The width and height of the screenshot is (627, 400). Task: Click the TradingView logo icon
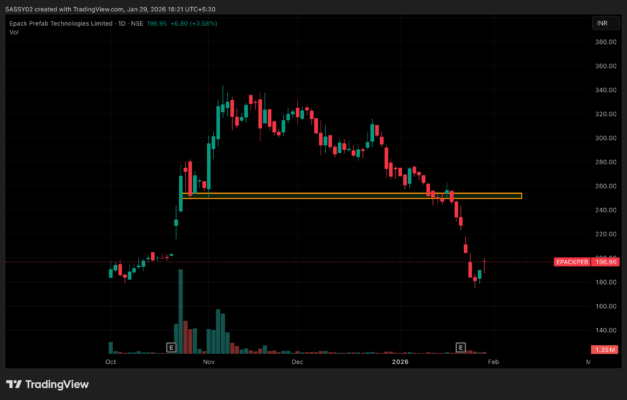(x=13, y=384)
